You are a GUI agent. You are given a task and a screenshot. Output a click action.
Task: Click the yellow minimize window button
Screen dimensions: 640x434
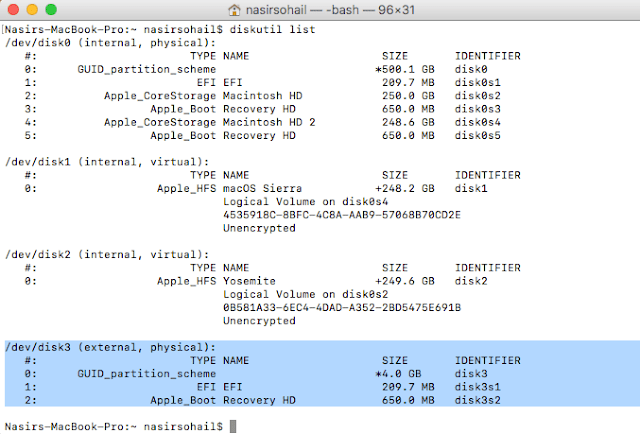[x=32, y=9]
